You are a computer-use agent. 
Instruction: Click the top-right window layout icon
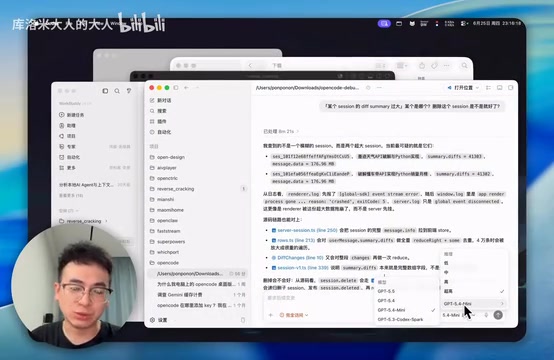(511, 88)
